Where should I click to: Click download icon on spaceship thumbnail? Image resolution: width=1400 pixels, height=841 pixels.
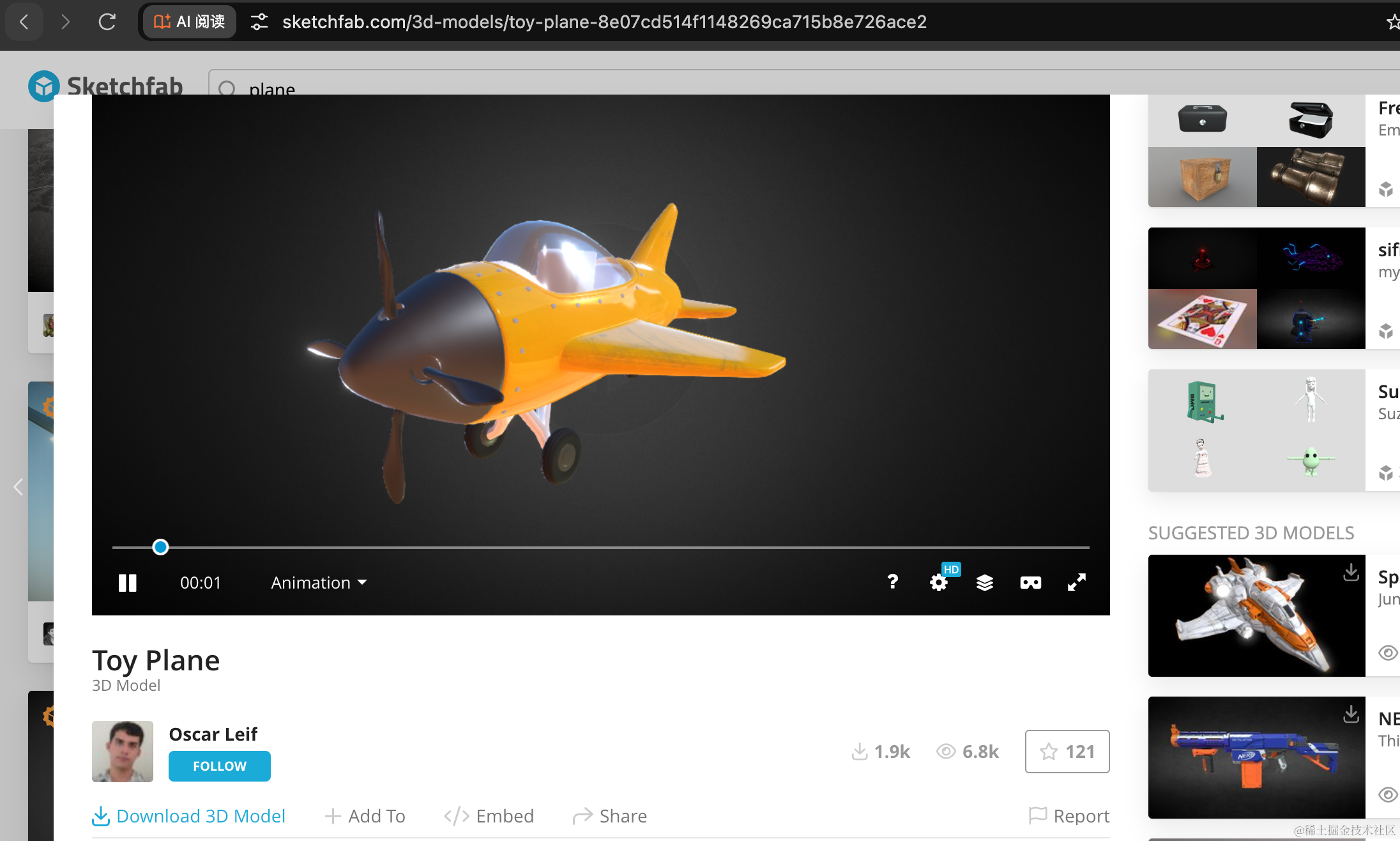tap(1351, 572)
